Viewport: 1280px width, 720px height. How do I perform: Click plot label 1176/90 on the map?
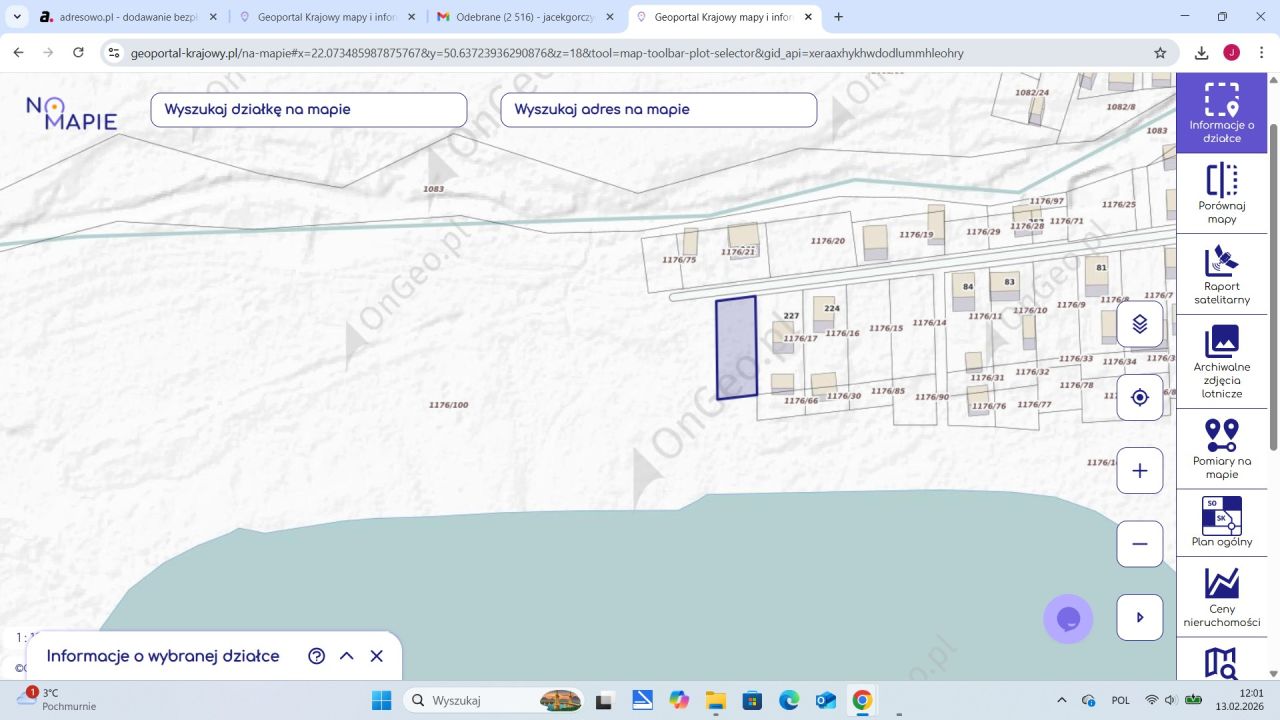click(x=931, y=397)
